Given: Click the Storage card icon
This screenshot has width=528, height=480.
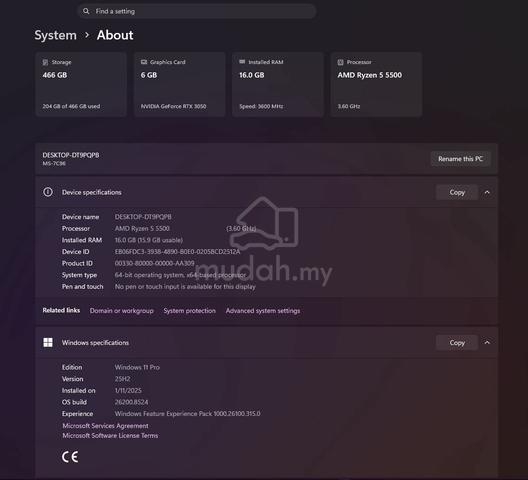Looking at the screenshot, I should click(45, 62).
